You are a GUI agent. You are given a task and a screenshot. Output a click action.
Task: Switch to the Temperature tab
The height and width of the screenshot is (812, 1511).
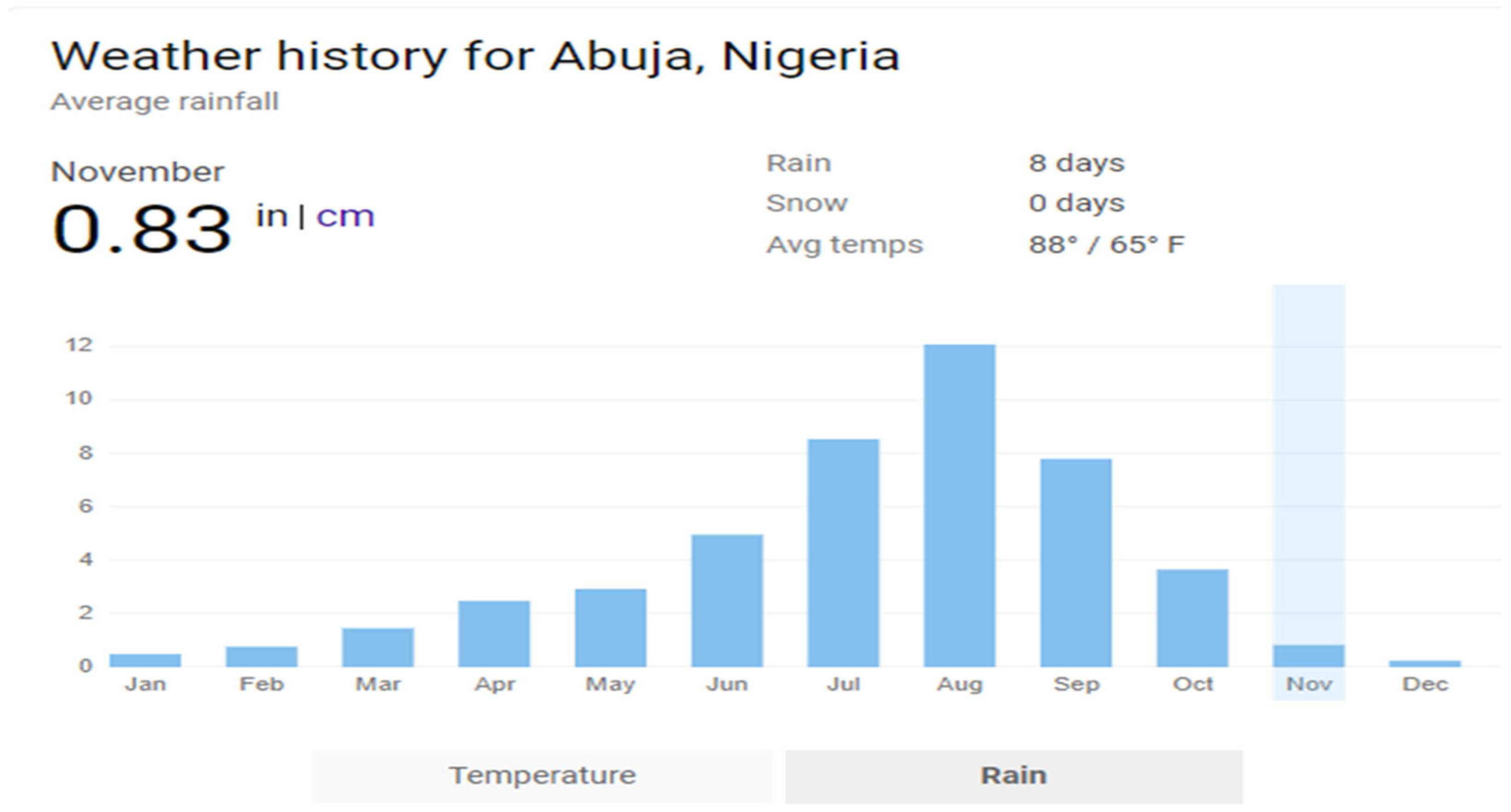click(x=542, y=776)
